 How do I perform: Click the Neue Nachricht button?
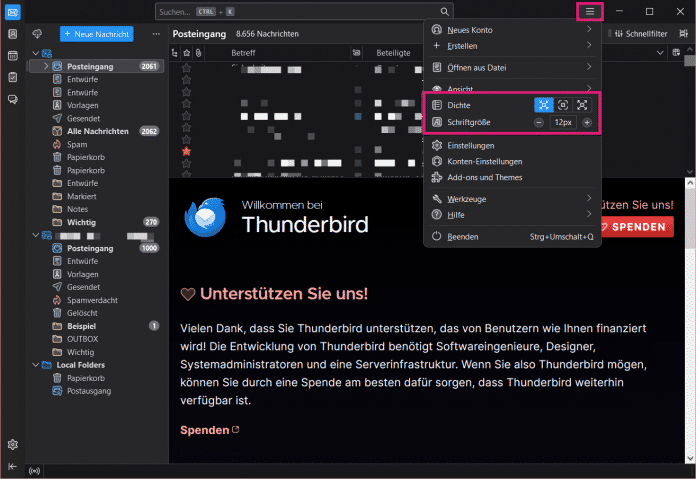coord(96,34)
